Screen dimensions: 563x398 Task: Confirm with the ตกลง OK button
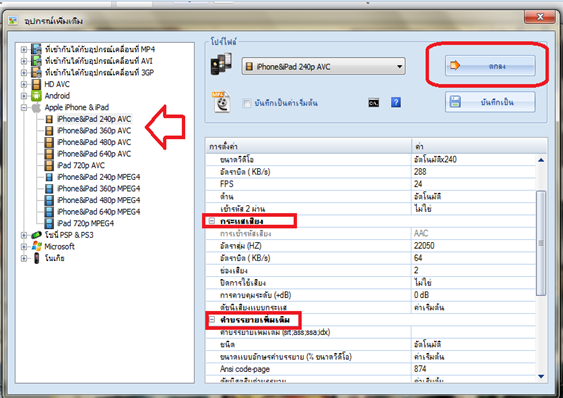[490, 66]
